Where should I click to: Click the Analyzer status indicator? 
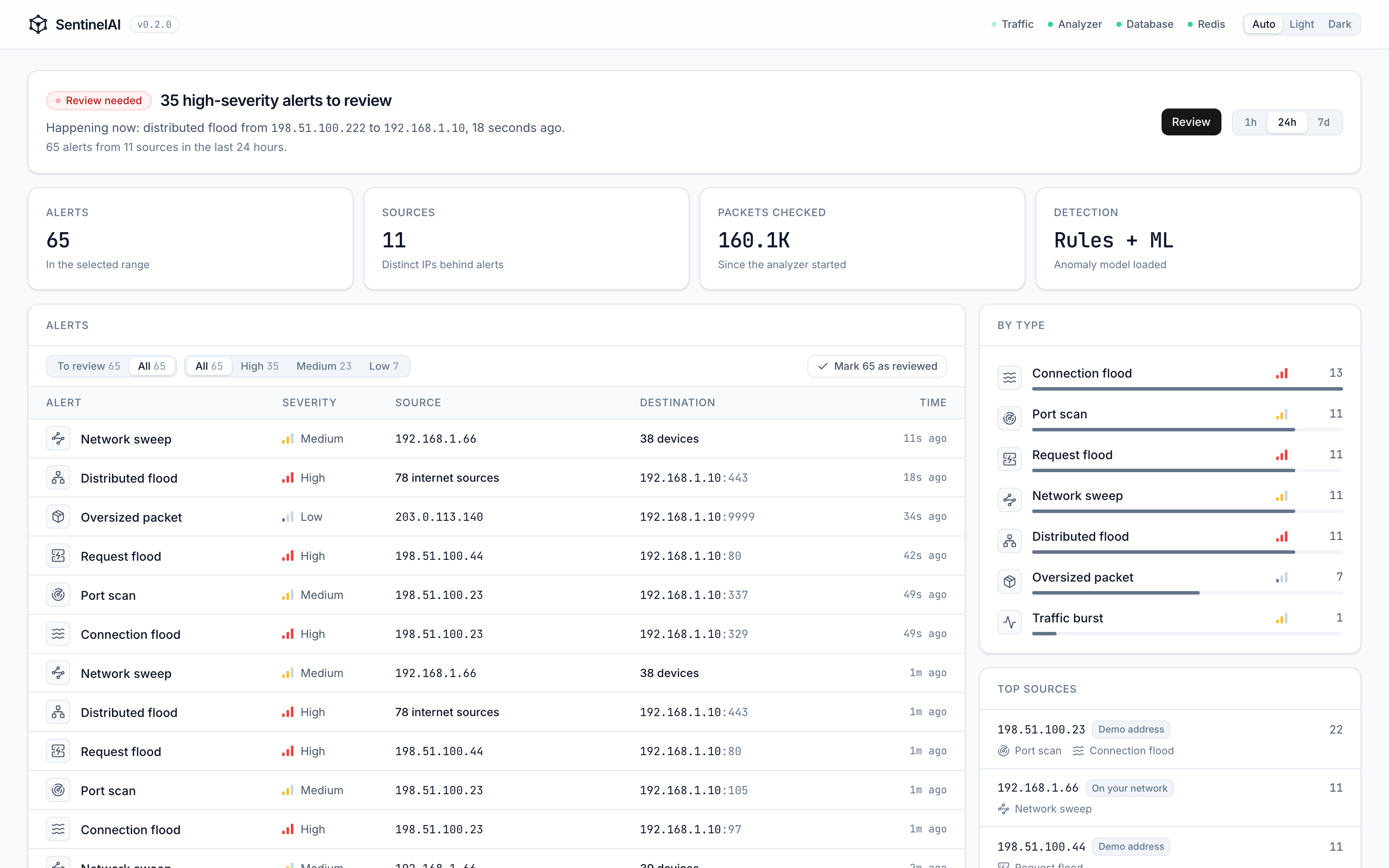[x=1074, y=24]
